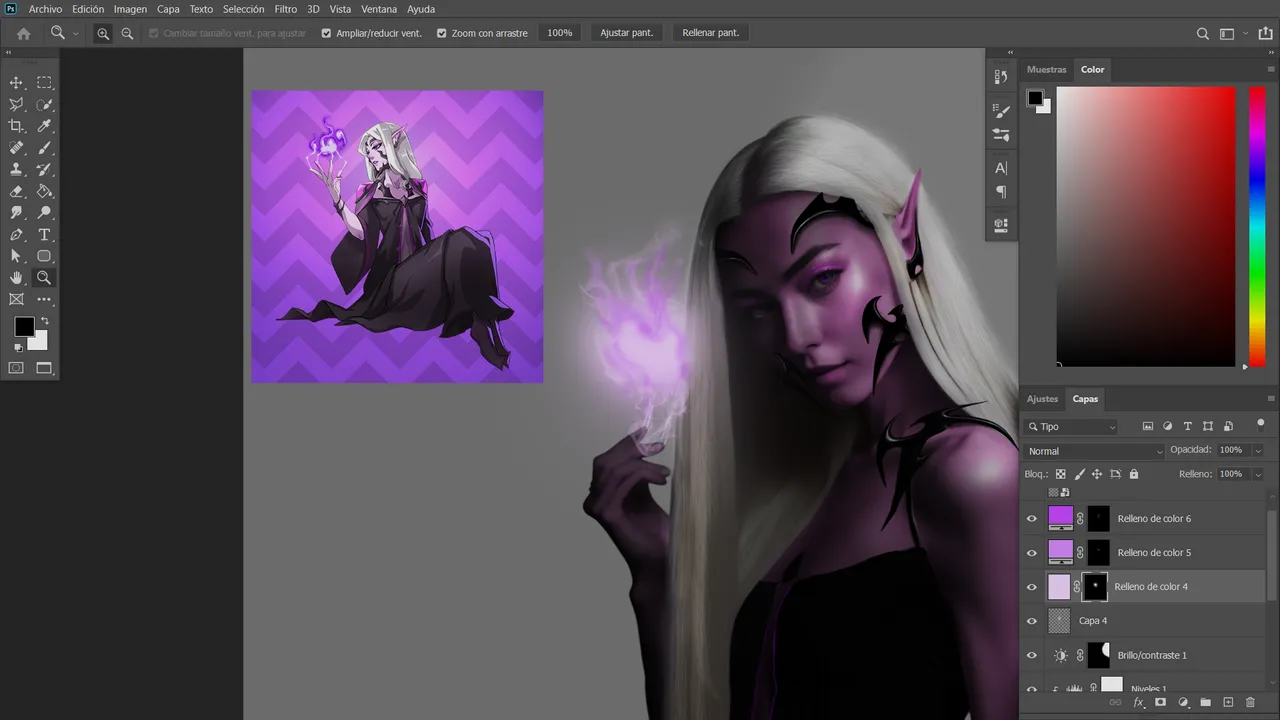Switch to the Muestras tab
The height and width of the screenshot is (720, 1280).
[x=1047, y=70]
